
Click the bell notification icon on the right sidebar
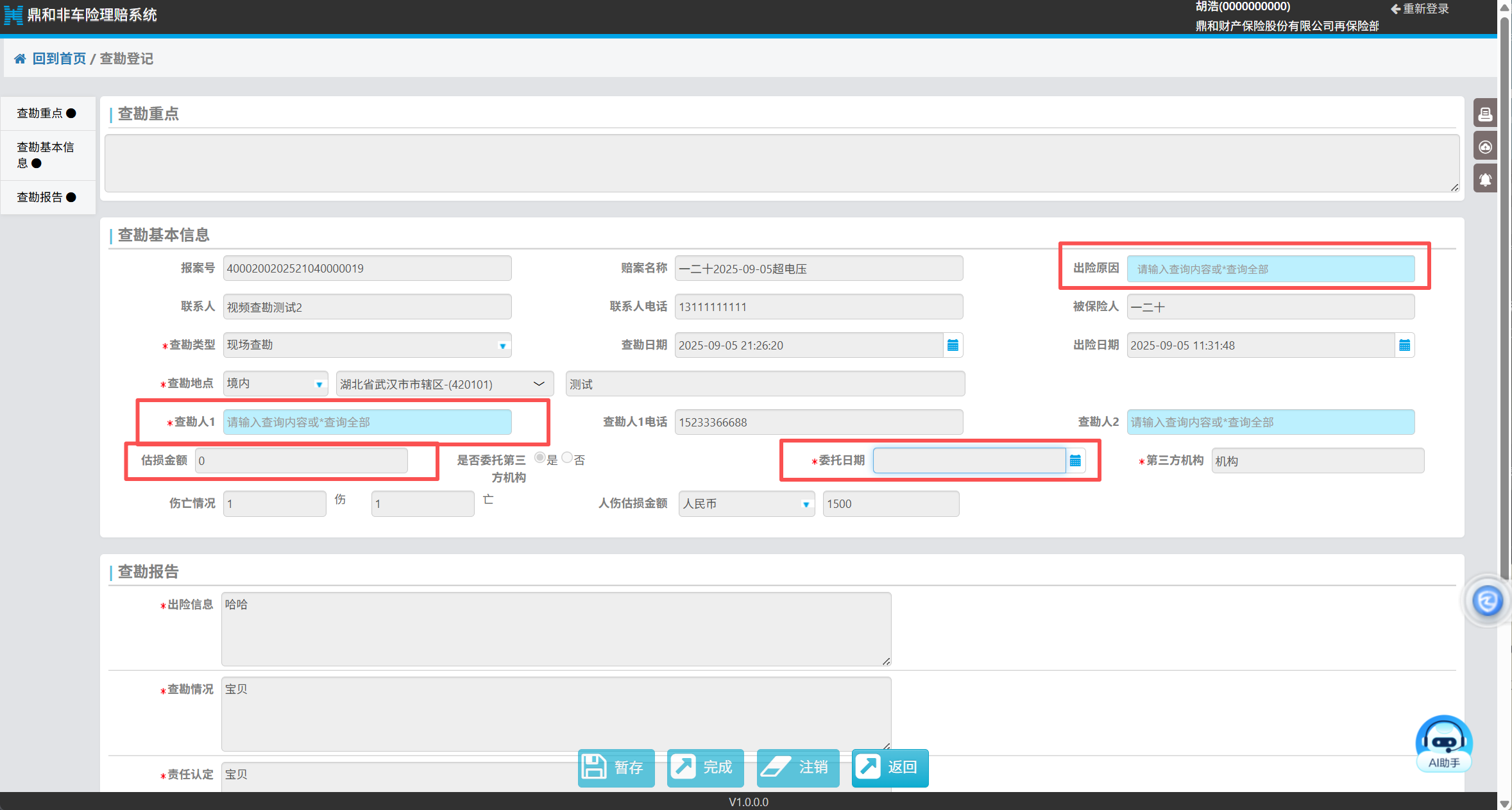[x=1484, y=180]
